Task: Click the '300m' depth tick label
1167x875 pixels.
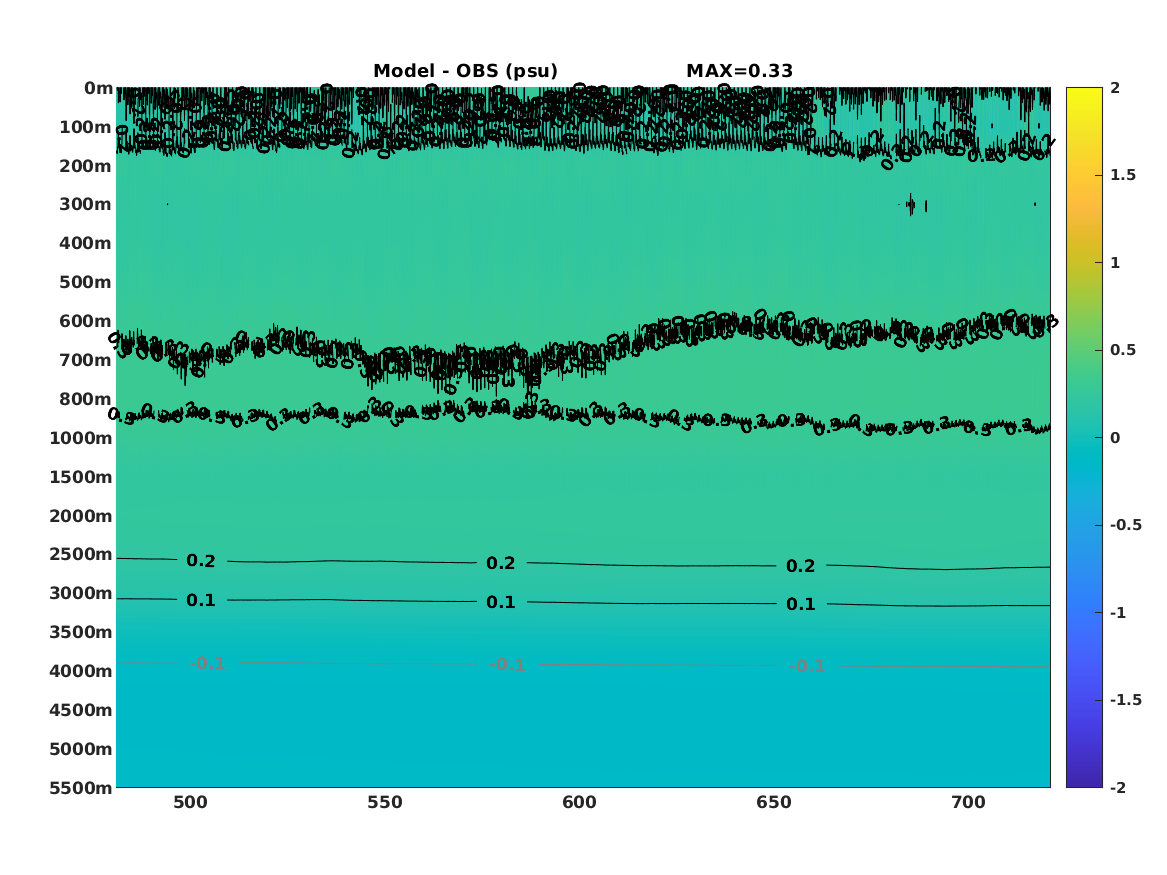Action: click(x=86, y=205)
